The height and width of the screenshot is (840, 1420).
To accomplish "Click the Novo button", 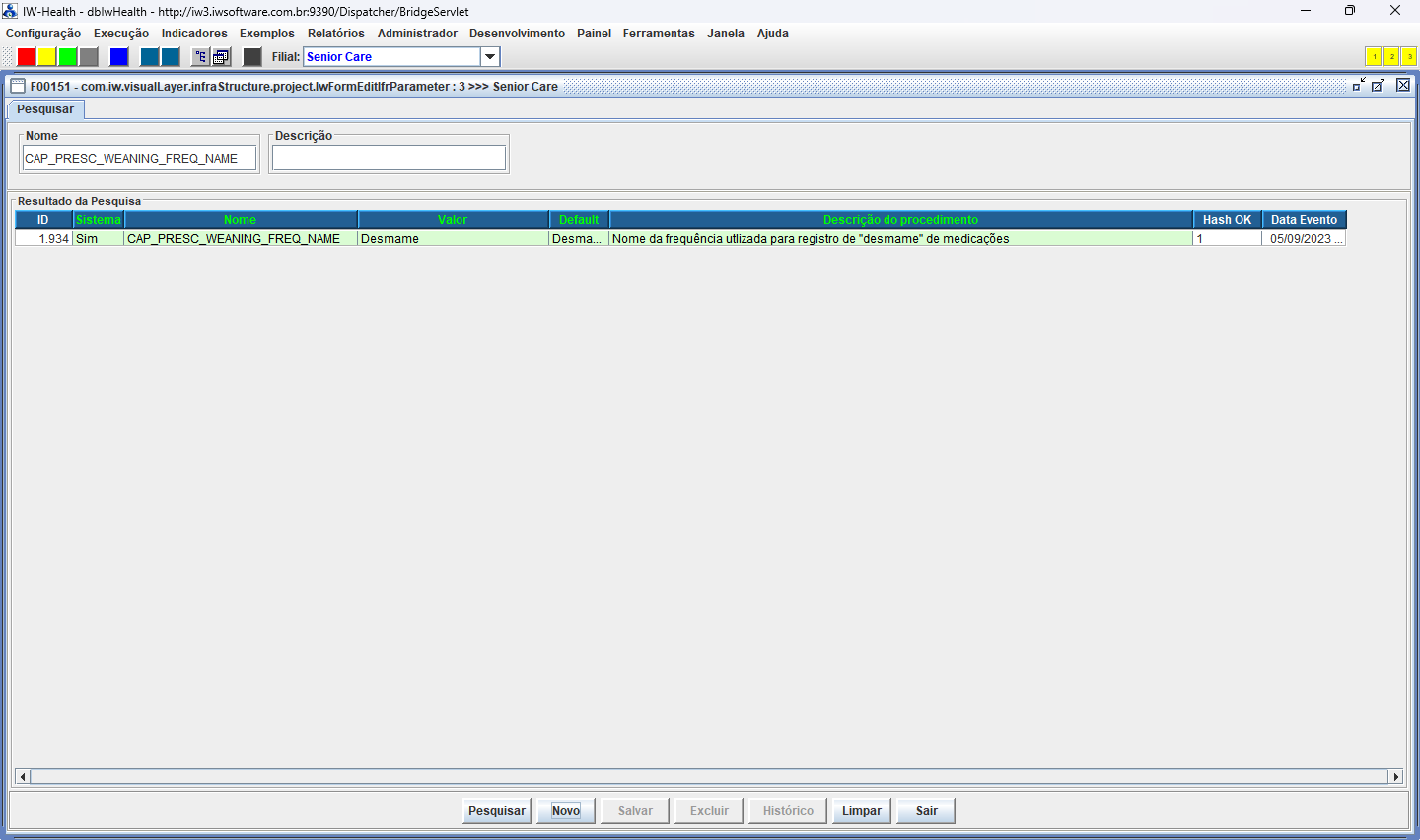I will click(566, 811).
